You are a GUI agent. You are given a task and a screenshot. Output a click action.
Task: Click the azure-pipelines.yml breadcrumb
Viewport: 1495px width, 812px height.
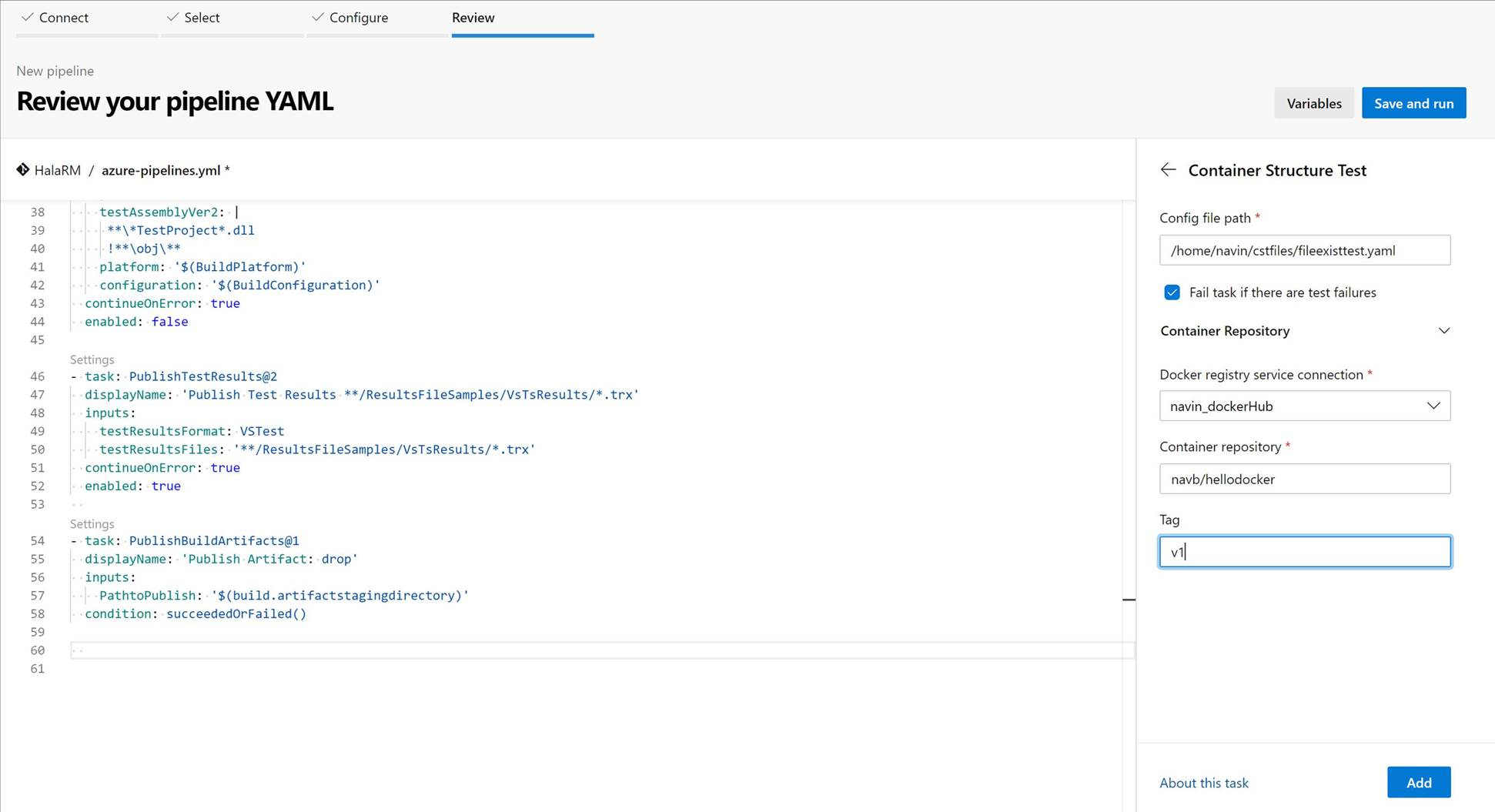pyautogui.click(x=161, y=170)
